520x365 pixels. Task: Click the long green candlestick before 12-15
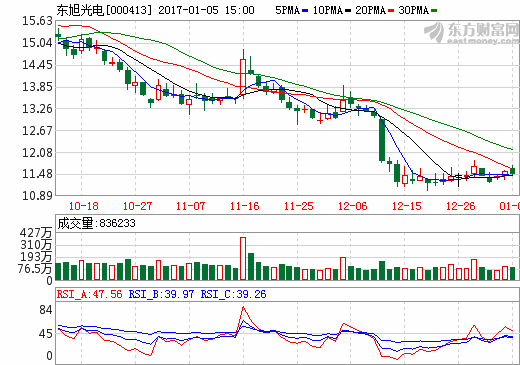pos(382,140)
